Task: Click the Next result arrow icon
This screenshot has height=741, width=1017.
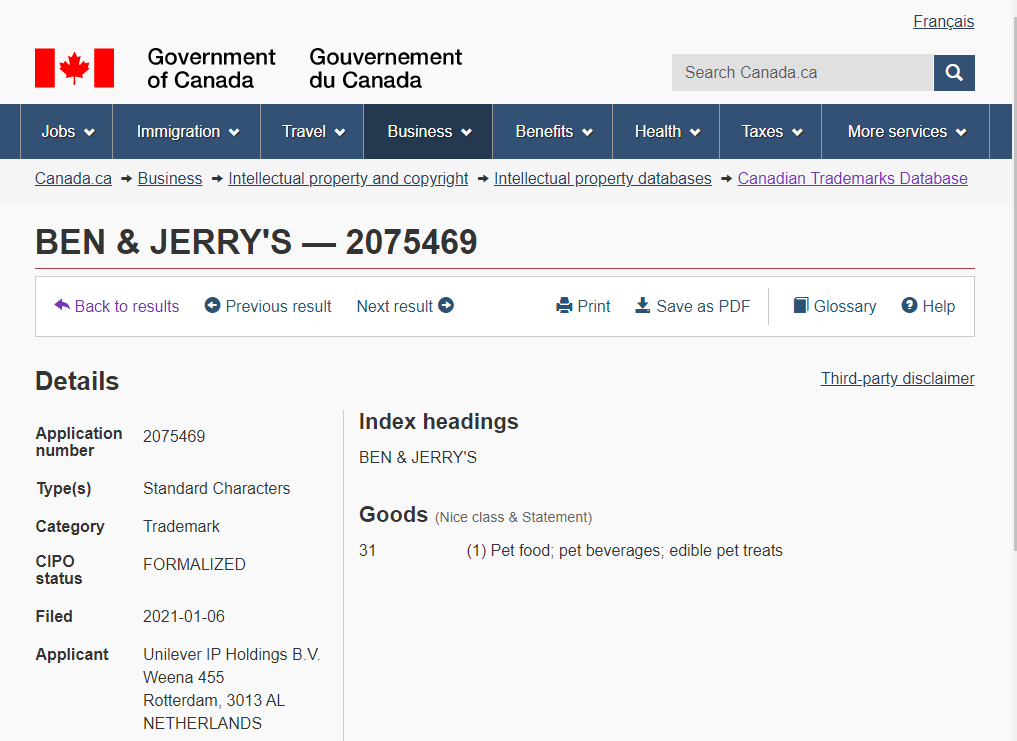Action: (446, 305)
